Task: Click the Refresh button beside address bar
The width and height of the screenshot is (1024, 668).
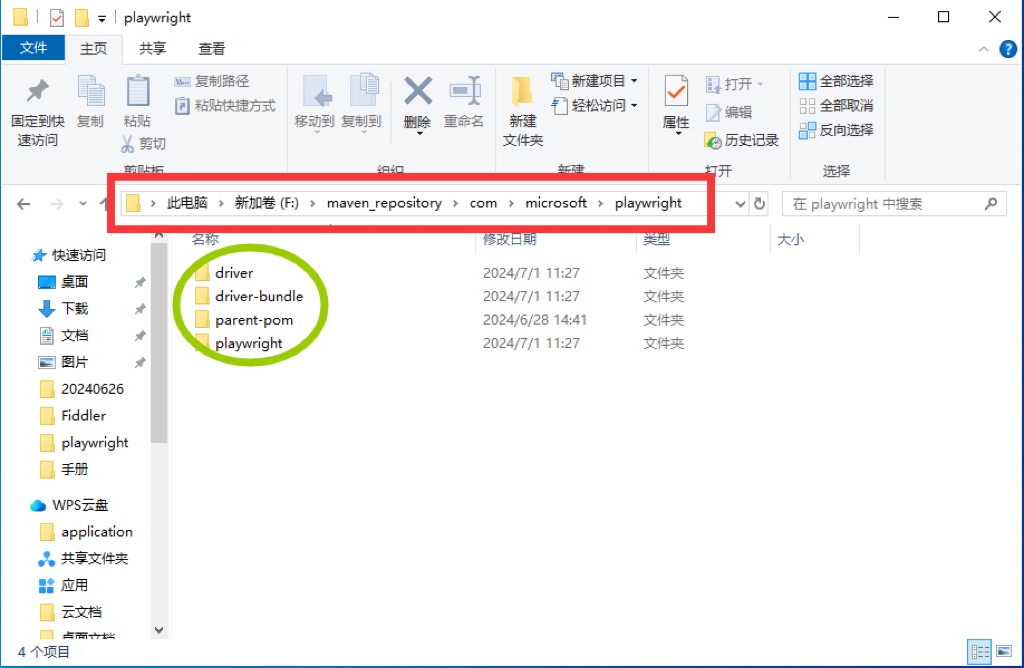Action: coord(760,204)
